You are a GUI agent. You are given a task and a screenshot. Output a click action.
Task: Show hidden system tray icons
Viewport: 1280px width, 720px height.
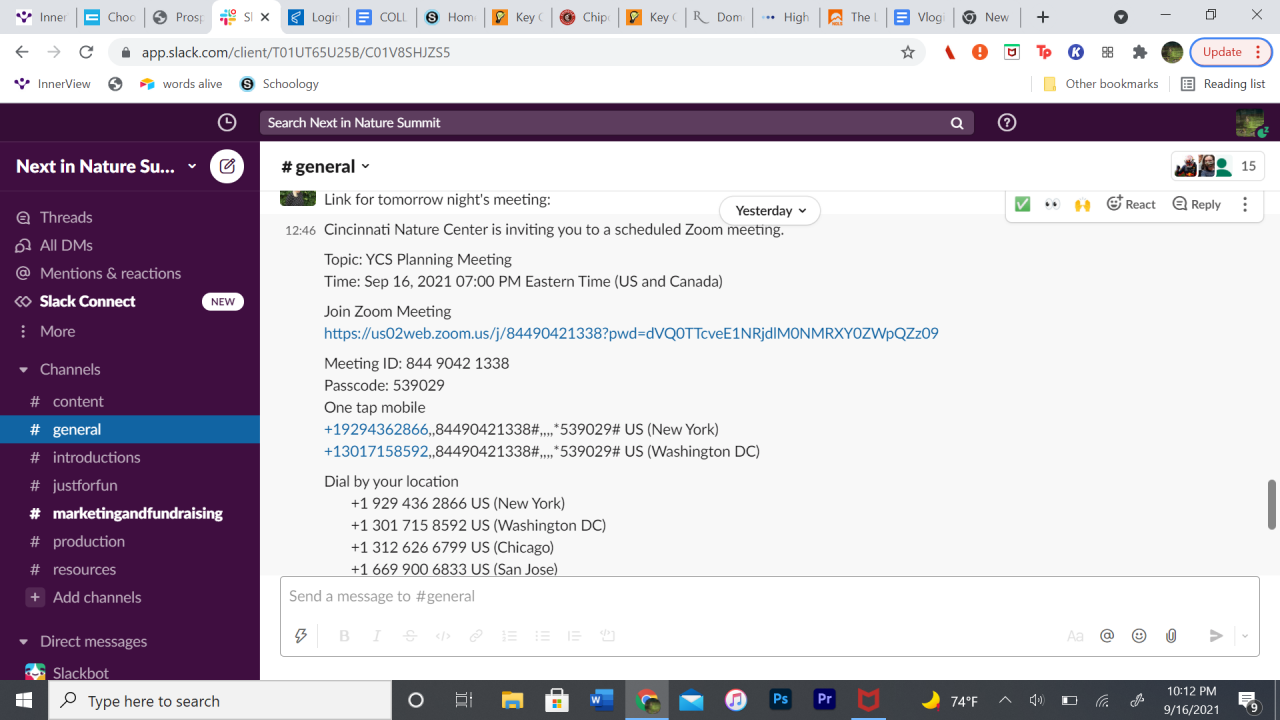[x=1005, y=700]
